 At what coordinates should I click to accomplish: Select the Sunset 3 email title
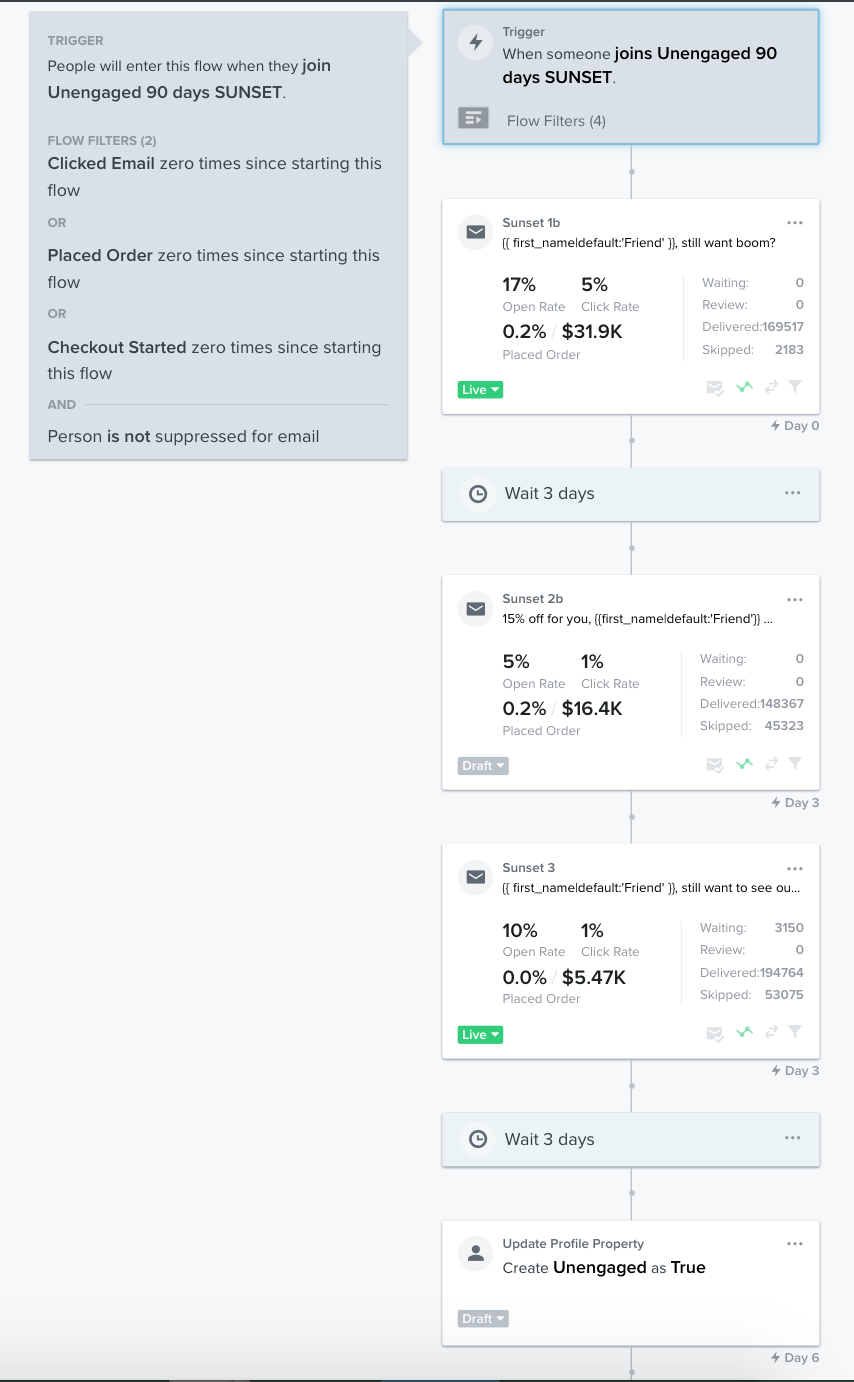529,868
